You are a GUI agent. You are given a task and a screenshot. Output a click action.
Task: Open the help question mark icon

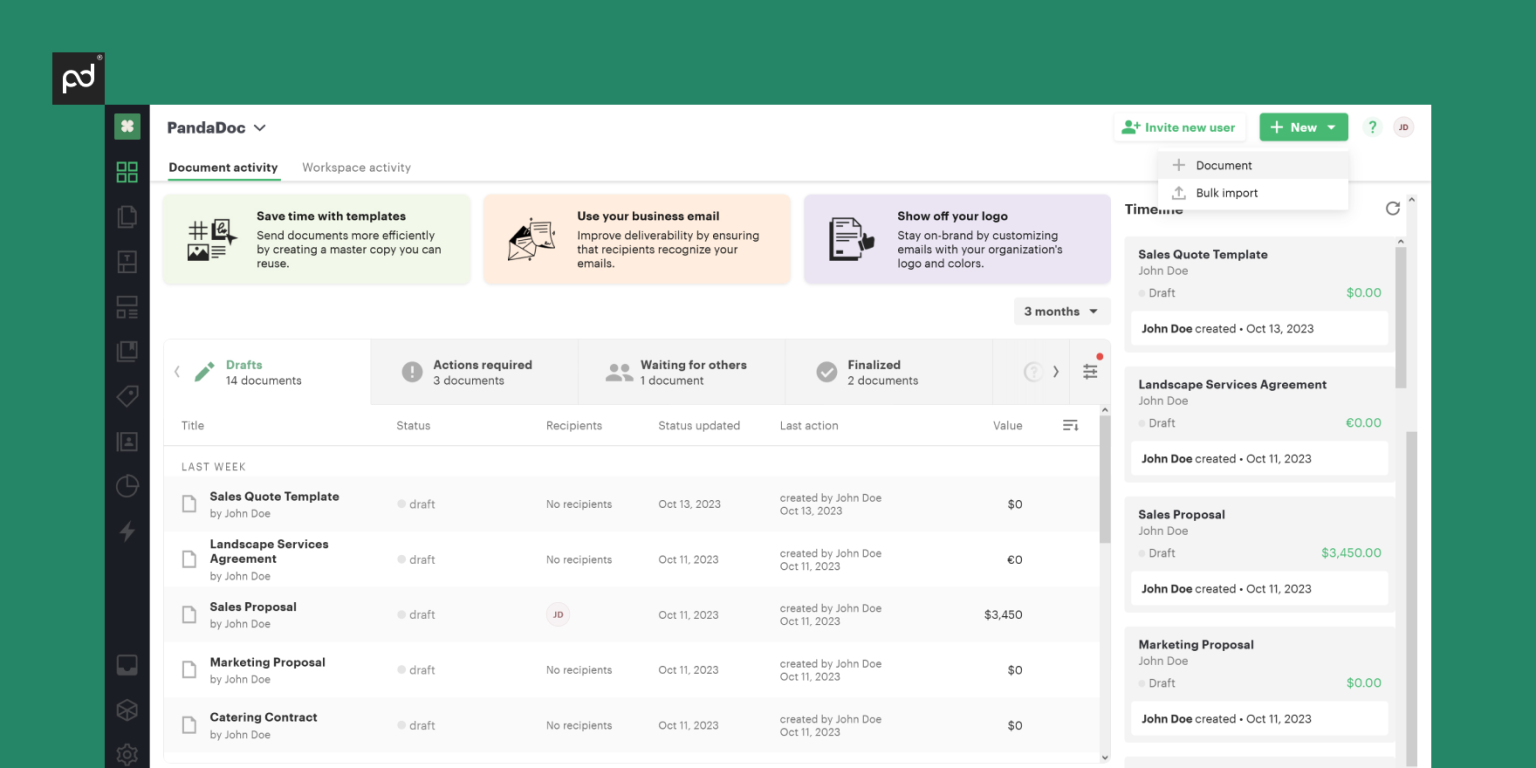point(1372,127)
